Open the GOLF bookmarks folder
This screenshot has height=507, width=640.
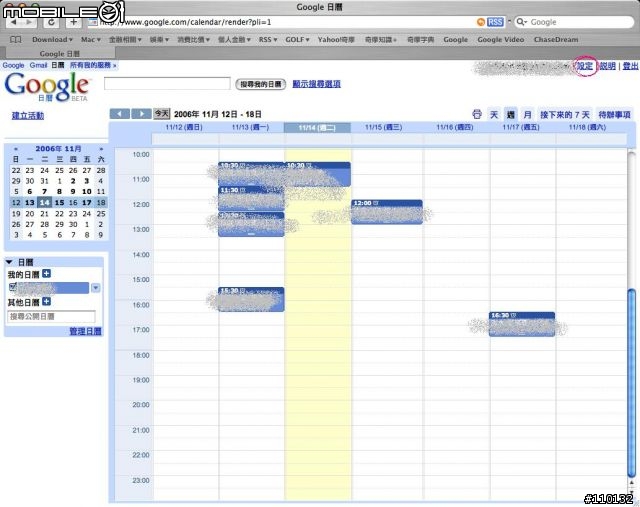[x=297, y=40]
